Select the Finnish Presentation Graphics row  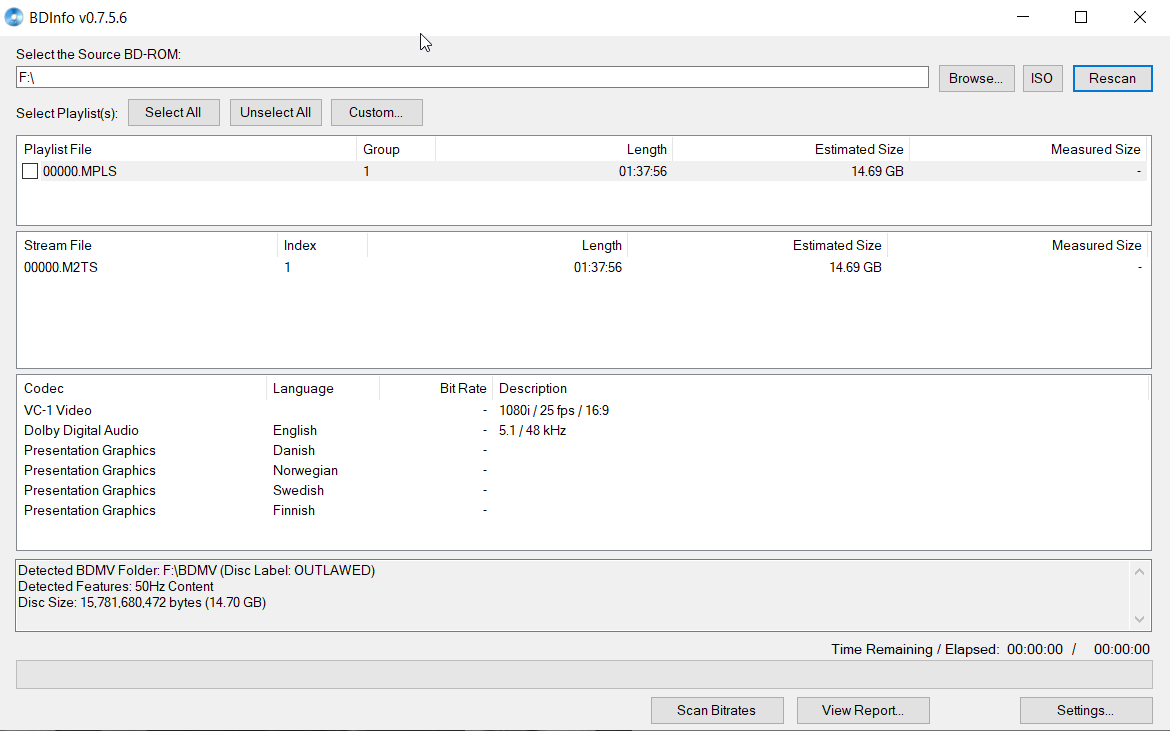pos(584,511)
